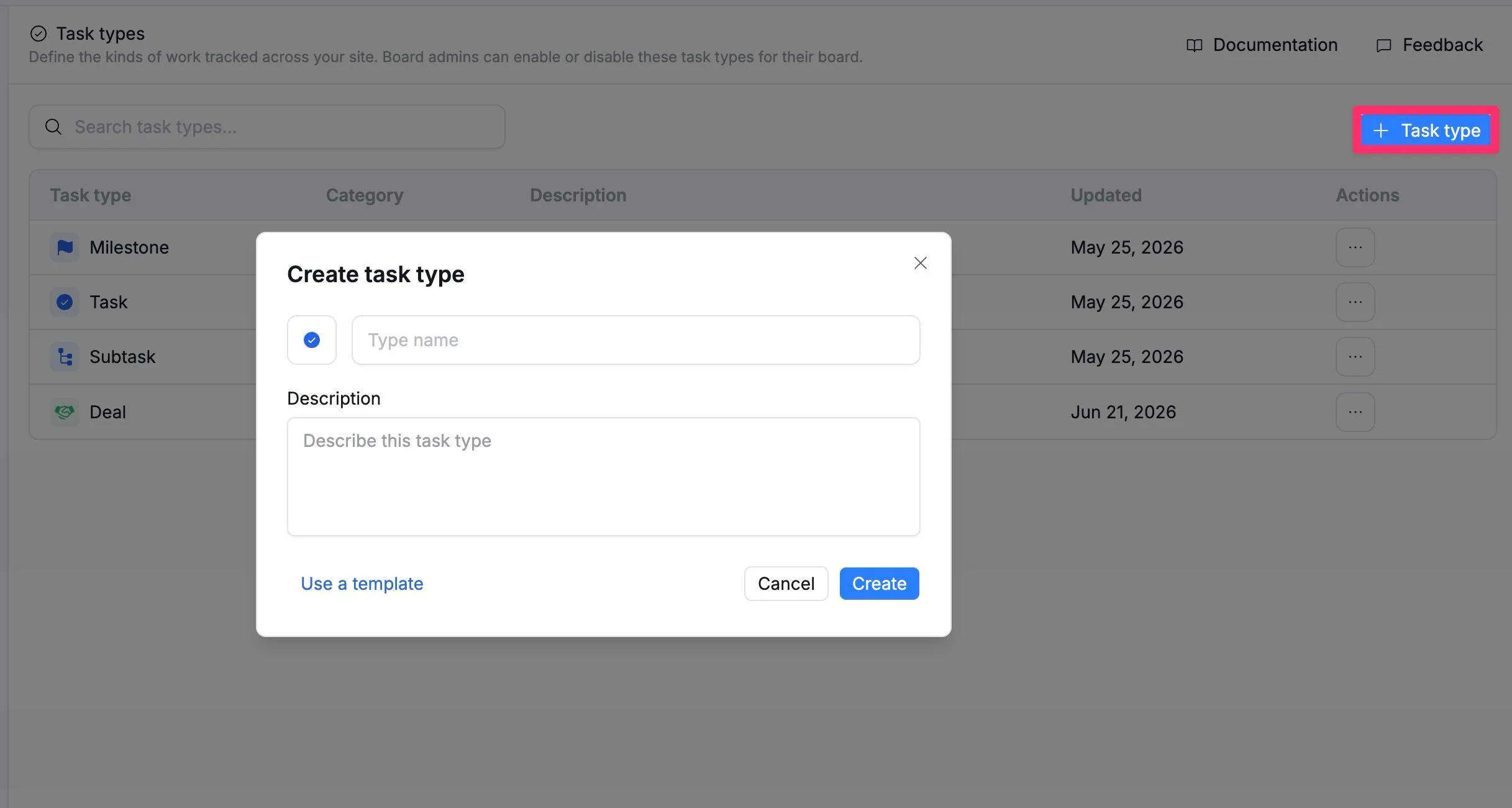Click the plus icon on Task type button
The width and height of the screenshot is (1512, 808).
tap(1380, 131)
